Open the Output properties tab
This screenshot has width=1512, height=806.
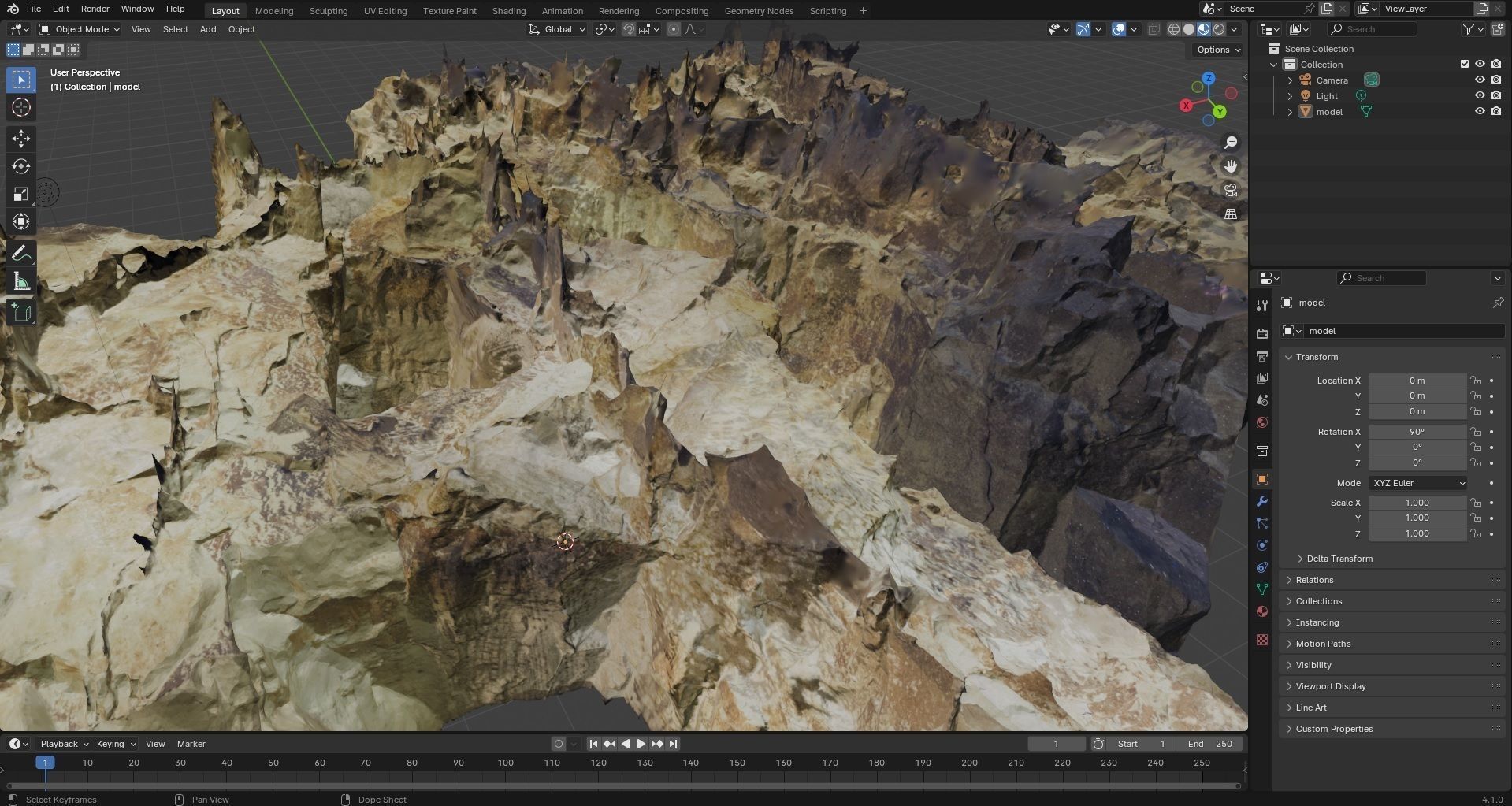pos(1262,356)
